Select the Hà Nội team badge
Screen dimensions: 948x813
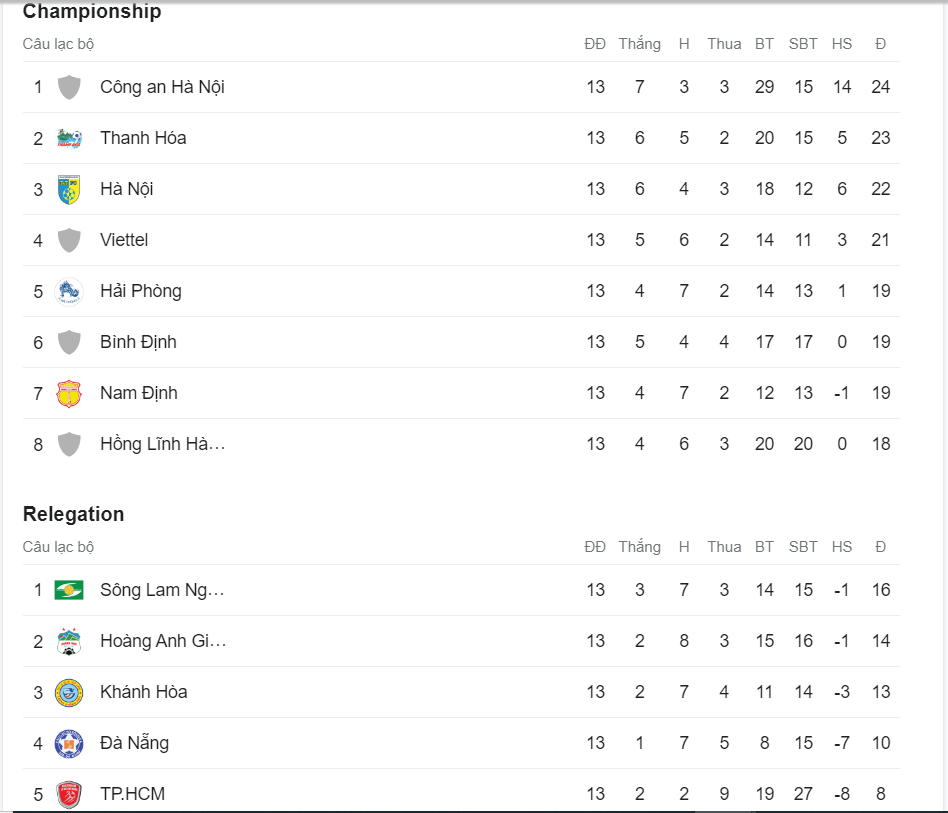[69, 189]
